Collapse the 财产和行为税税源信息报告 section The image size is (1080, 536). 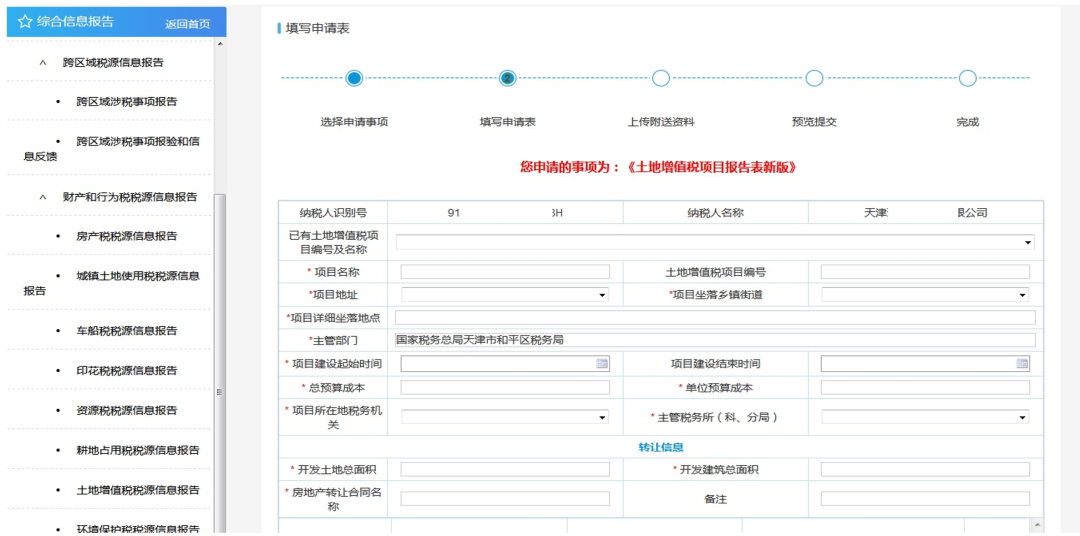click(43, 197)
